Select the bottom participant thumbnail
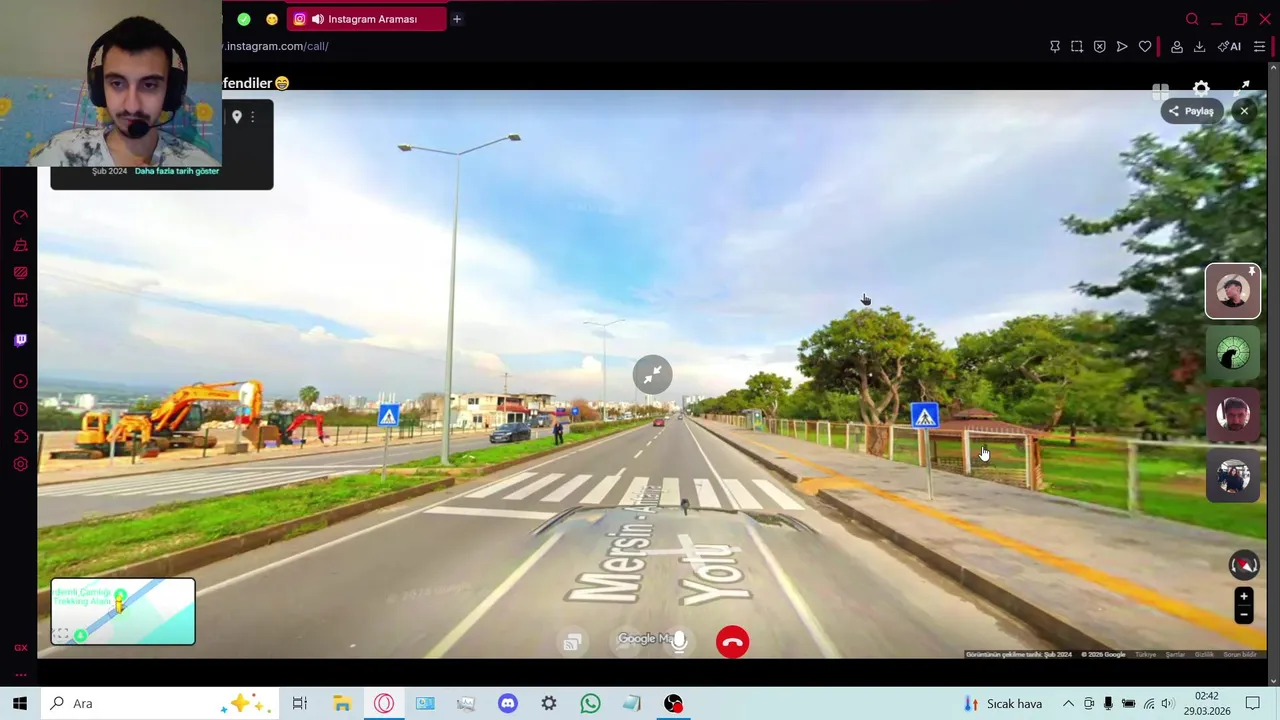Image resolution: width=1280 pixels, height=720 pixels. pos(1233,477)
